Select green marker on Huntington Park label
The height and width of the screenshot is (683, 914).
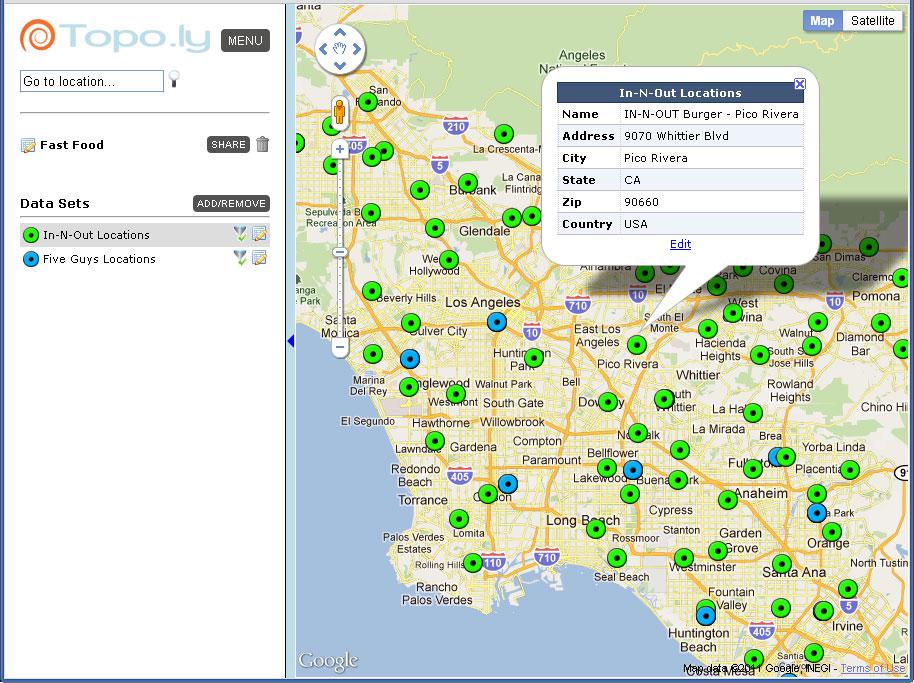(x=534, y=358)
